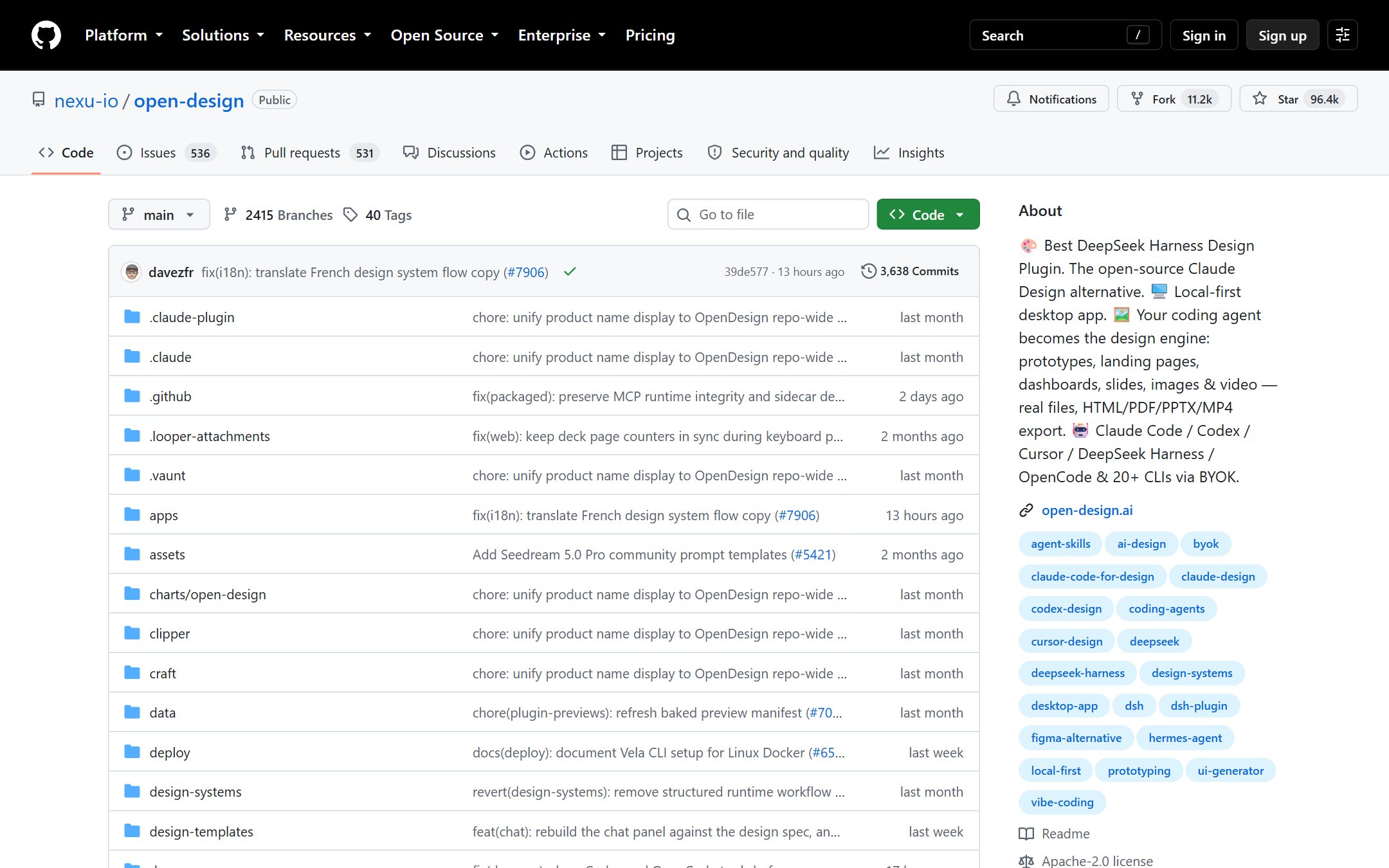Click the folder icon for .claude-plugin
Screen dimensions: 1389x868
pyautogui.click(x=132, y=317)
